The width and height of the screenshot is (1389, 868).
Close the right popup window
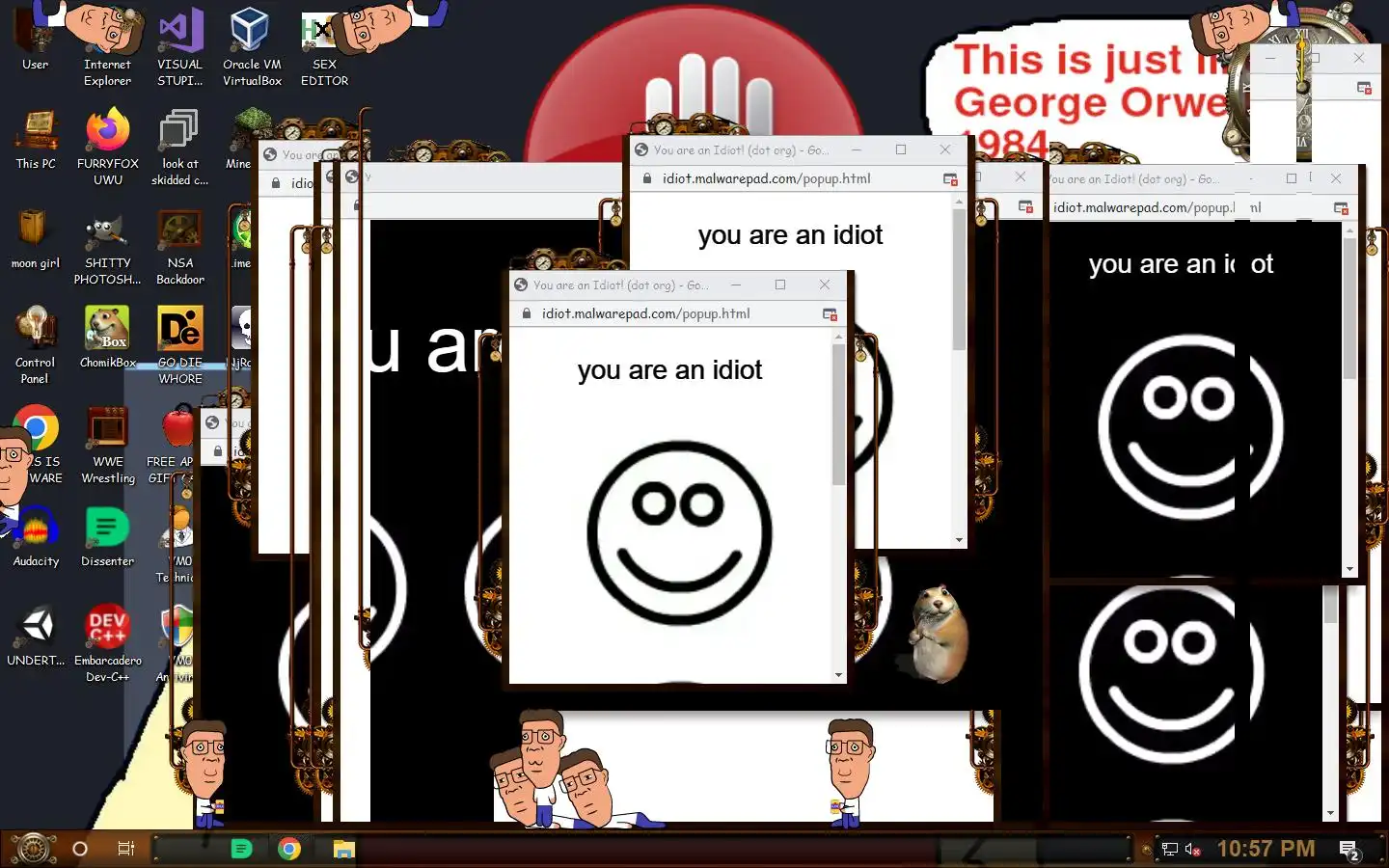coord(1336,178)
